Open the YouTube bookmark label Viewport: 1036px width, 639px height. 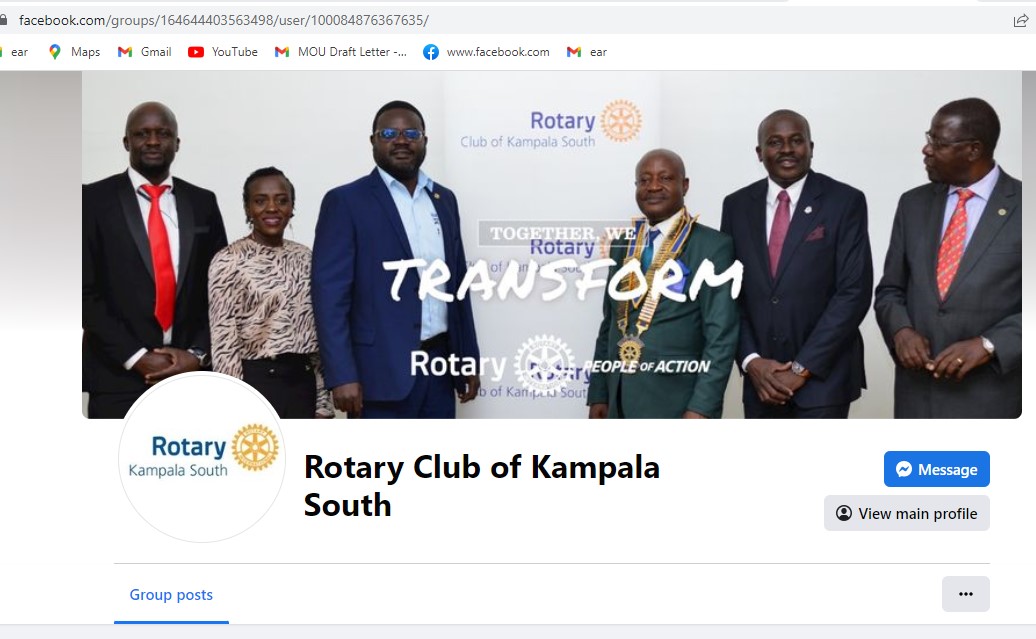coord(235,52)
